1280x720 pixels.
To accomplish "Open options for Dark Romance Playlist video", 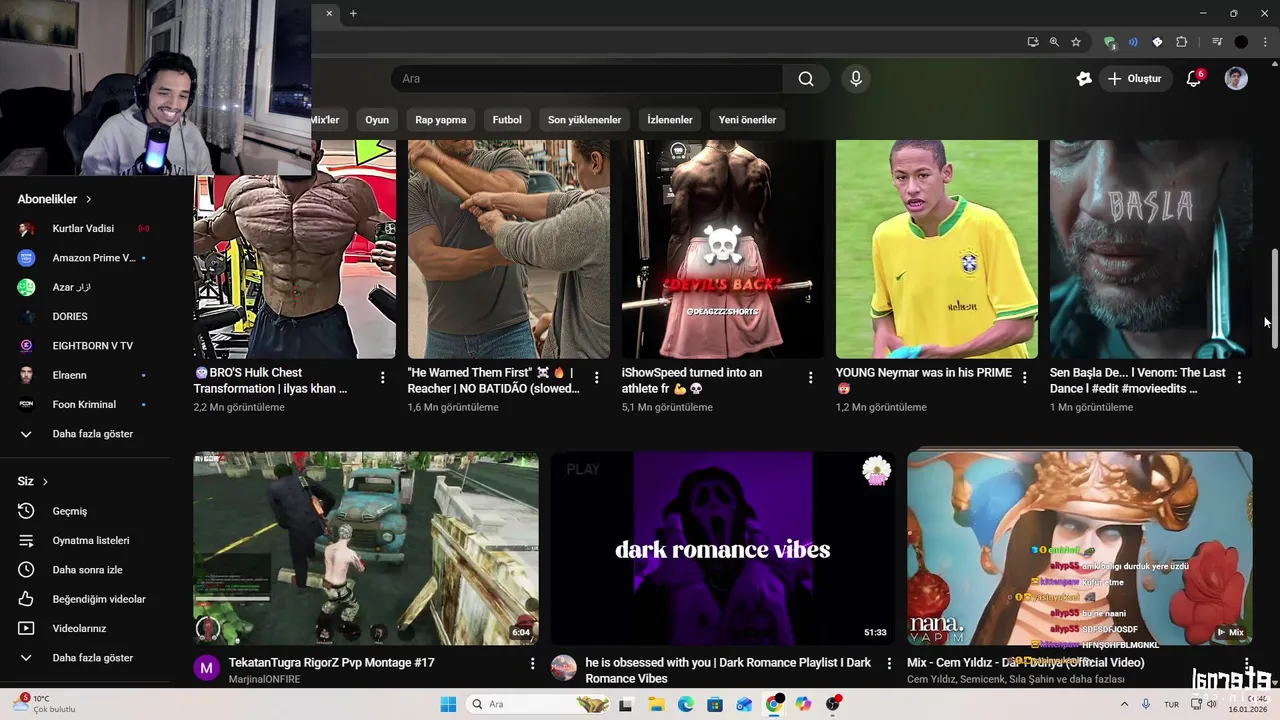I will point(889,664).
